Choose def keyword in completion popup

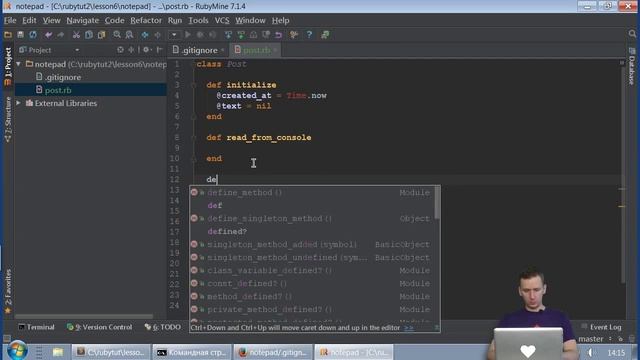click(312, 206)
